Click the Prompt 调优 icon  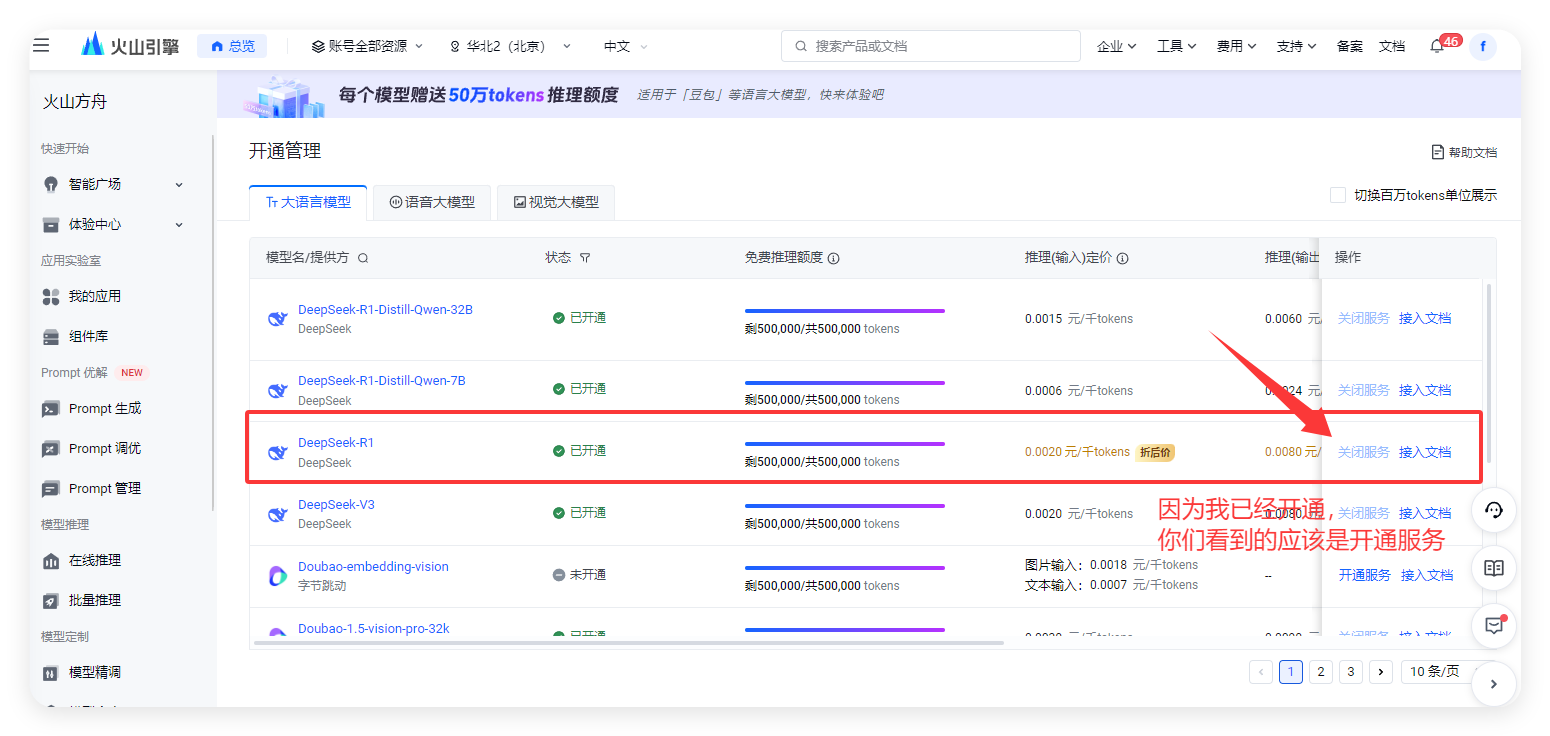(51, 448)
